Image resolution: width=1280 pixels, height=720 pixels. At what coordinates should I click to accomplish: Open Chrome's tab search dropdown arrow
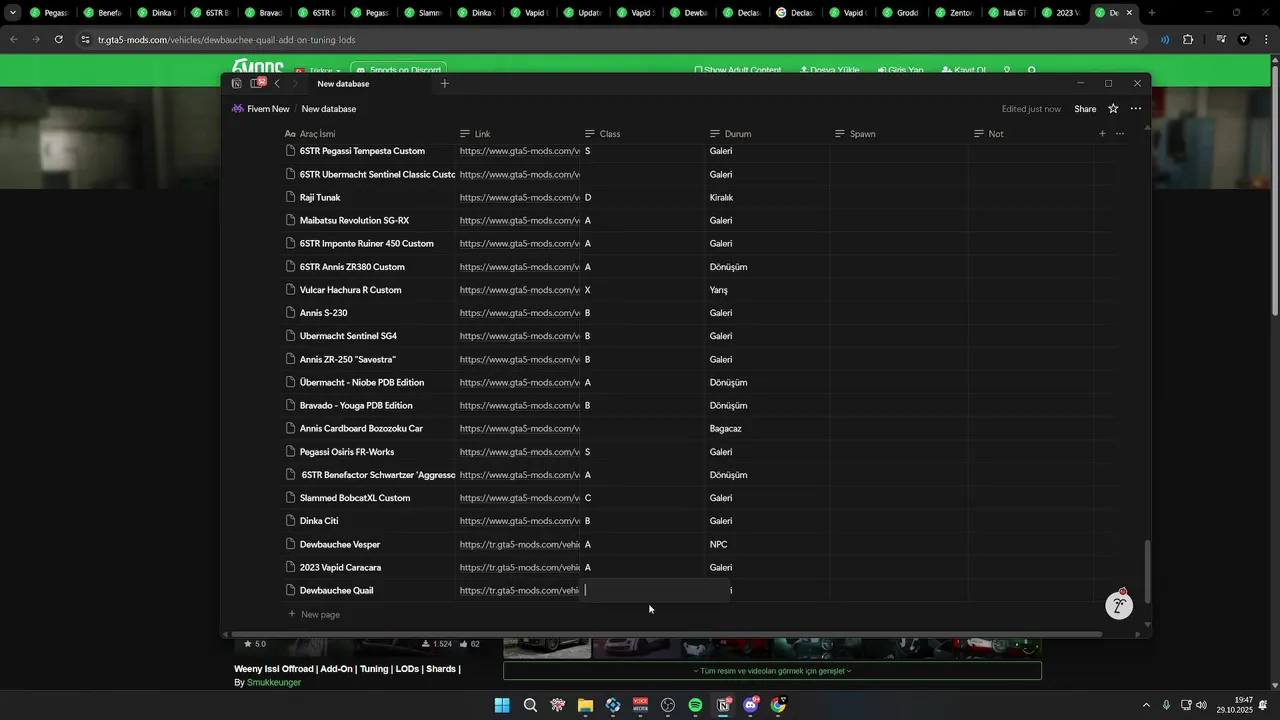[x=13, y=13]
